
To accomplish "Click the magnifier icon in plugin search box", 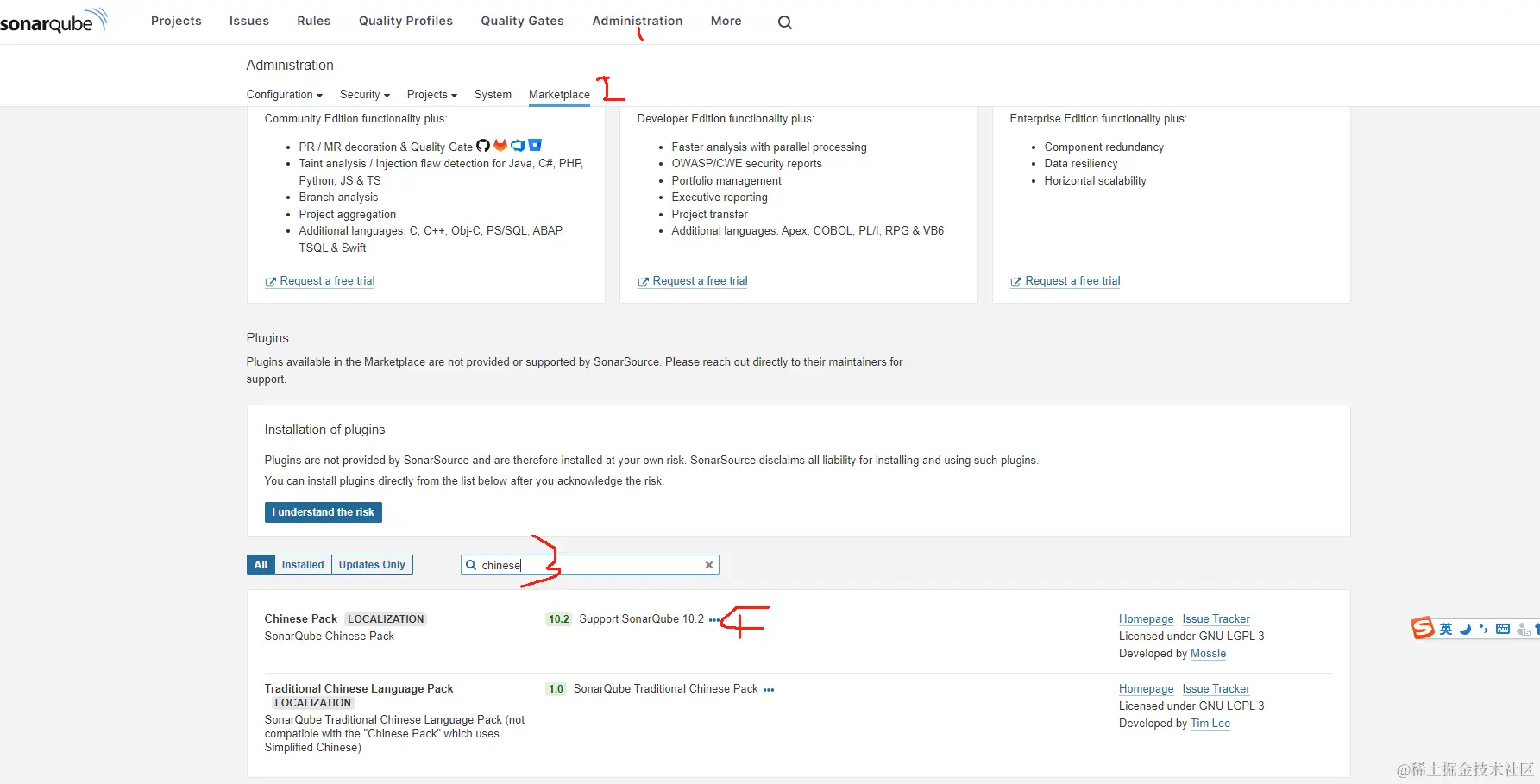I will pyautogui.click(x=471, y=565).
